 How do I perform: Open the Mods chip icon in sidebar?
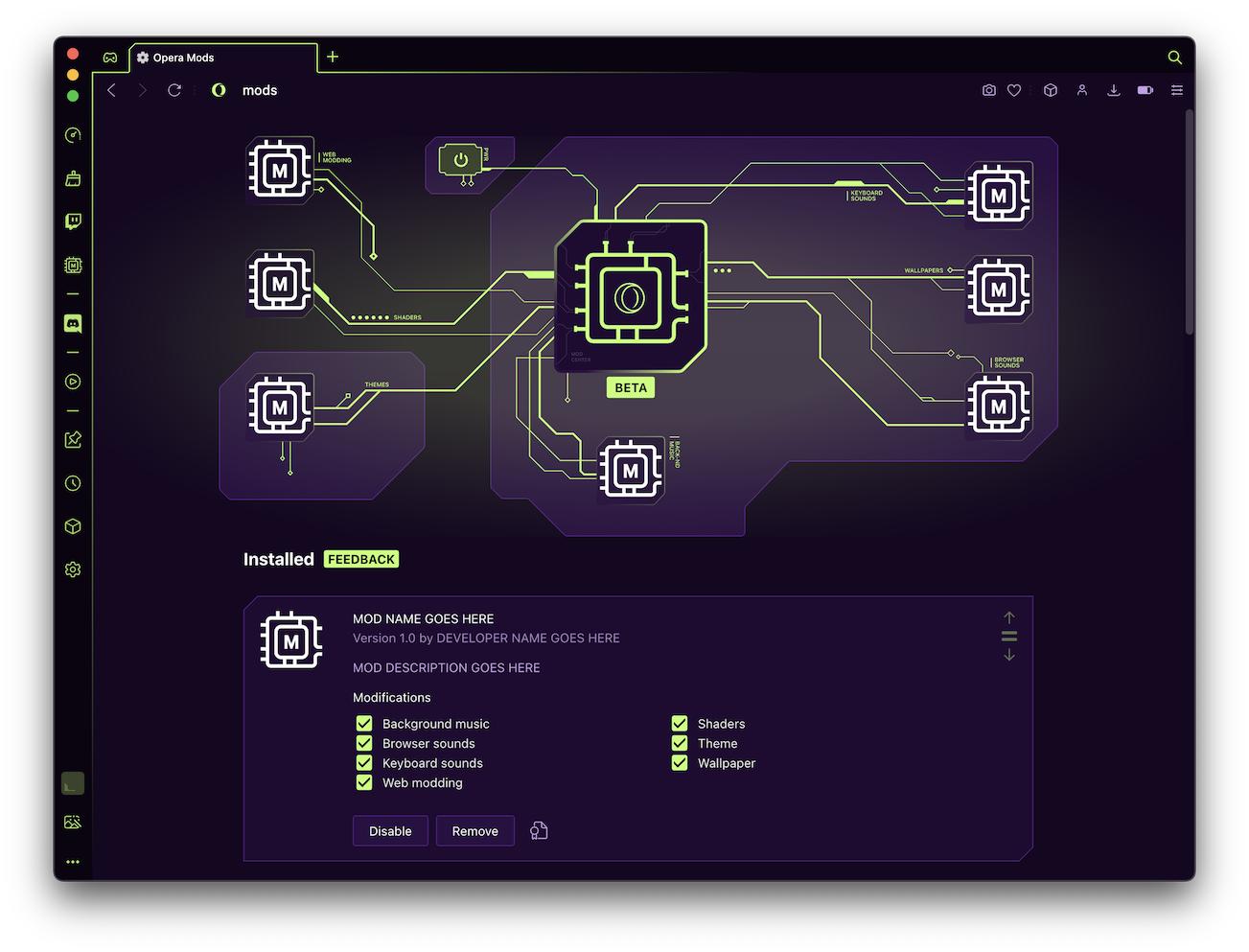73,265
